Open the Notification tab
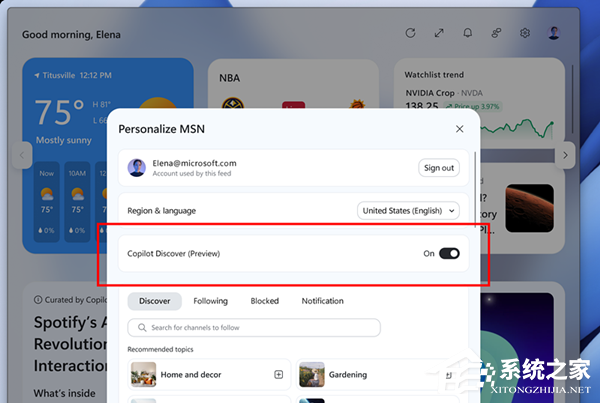 323,301
